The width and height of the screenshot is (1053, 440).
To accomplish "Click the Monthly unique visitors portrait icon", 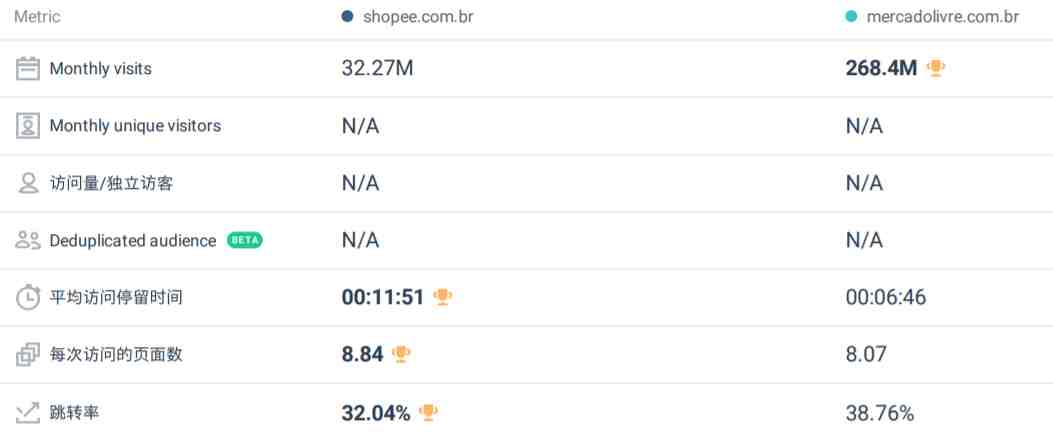I will [28, 126].
